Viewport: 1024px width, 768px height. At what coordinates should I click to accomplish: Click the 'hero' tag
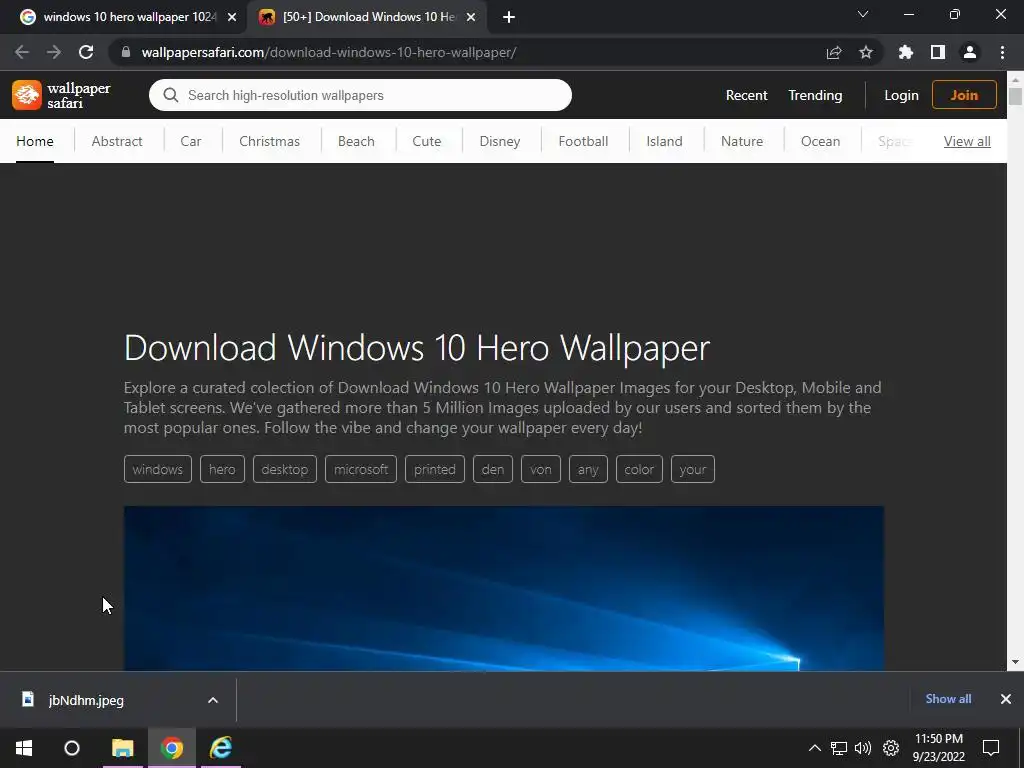click(x=222, y=469)
